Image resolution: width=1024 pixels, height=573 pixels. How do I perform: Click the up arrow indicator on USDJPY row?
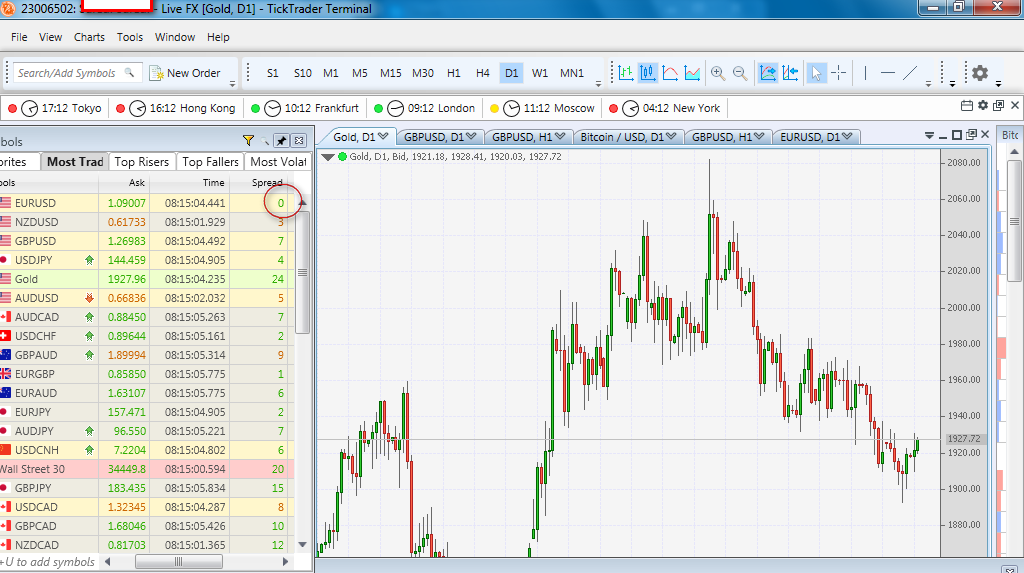click(89, 260)
